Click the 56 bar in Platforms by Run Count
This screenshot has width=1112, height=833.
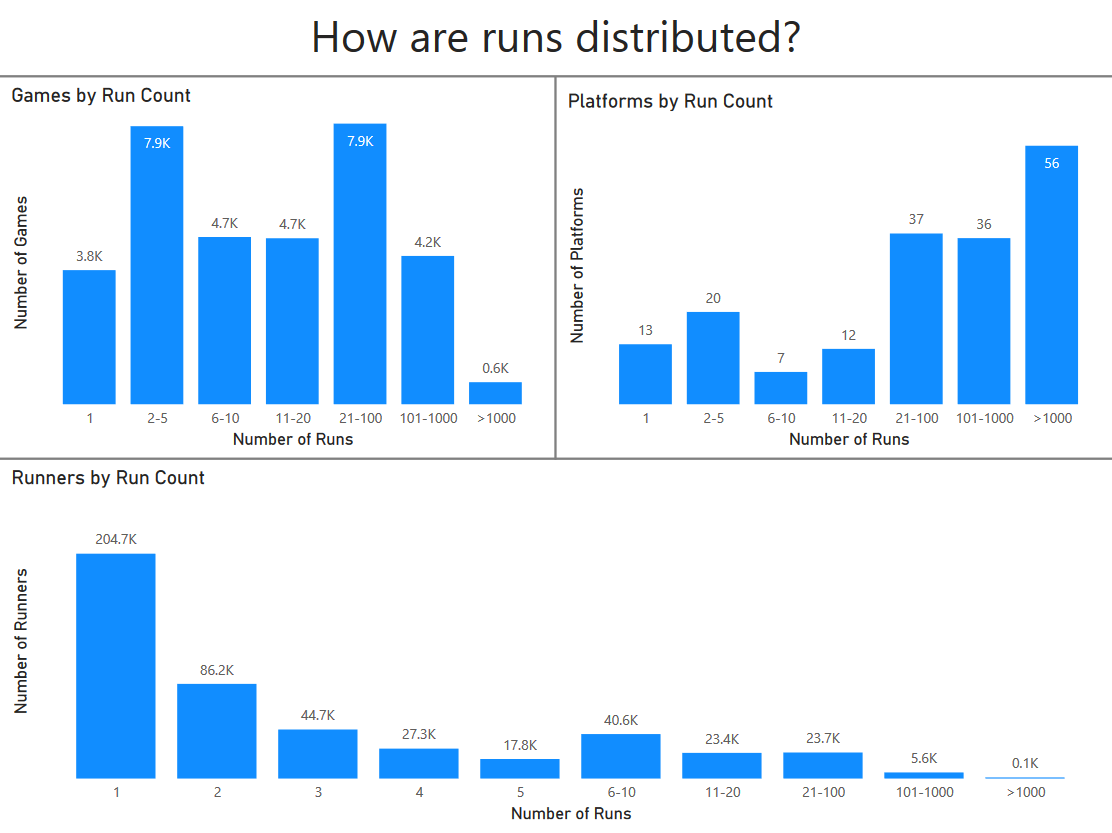(1052, 275)
